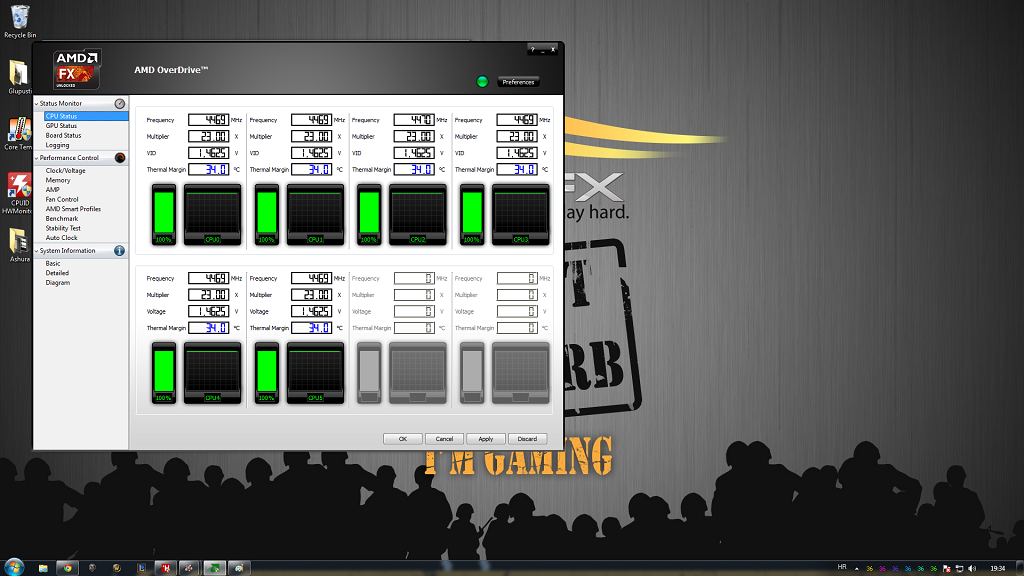The width and height of the screenshot is (1024, 576).
Task: Click the 19:34 system clock
Action: 997,569
